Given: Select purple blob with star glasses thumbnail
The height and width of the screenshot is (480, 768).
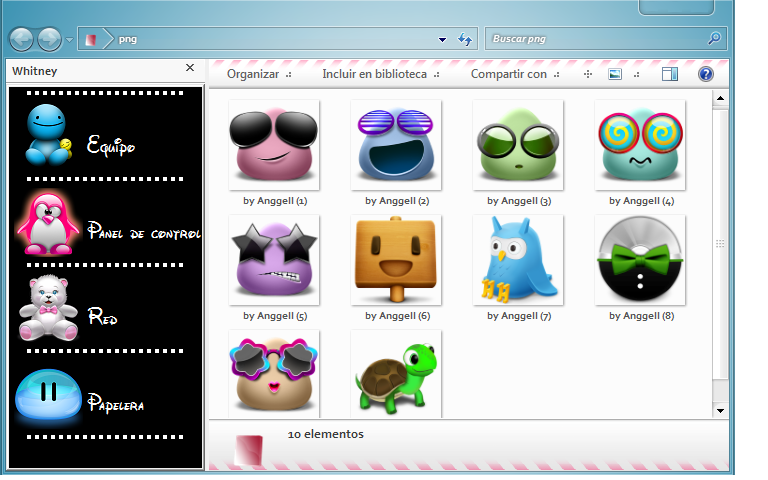Looking at the screenshot, I should (274, 260).
